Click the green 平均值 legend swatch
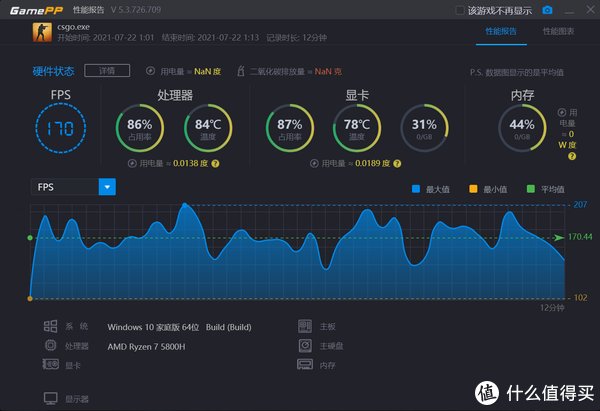Screen dimensions: 600x411 point(531,189)
